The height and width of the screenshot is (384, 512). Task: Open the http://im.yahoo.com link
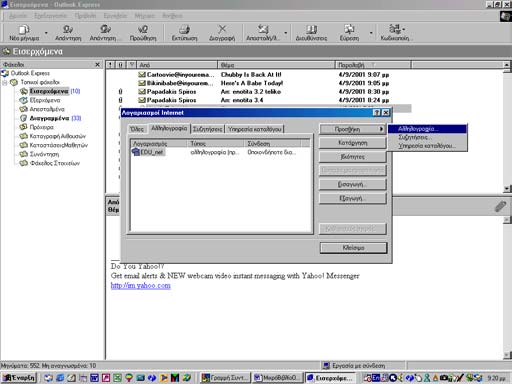tap(141, 286)
